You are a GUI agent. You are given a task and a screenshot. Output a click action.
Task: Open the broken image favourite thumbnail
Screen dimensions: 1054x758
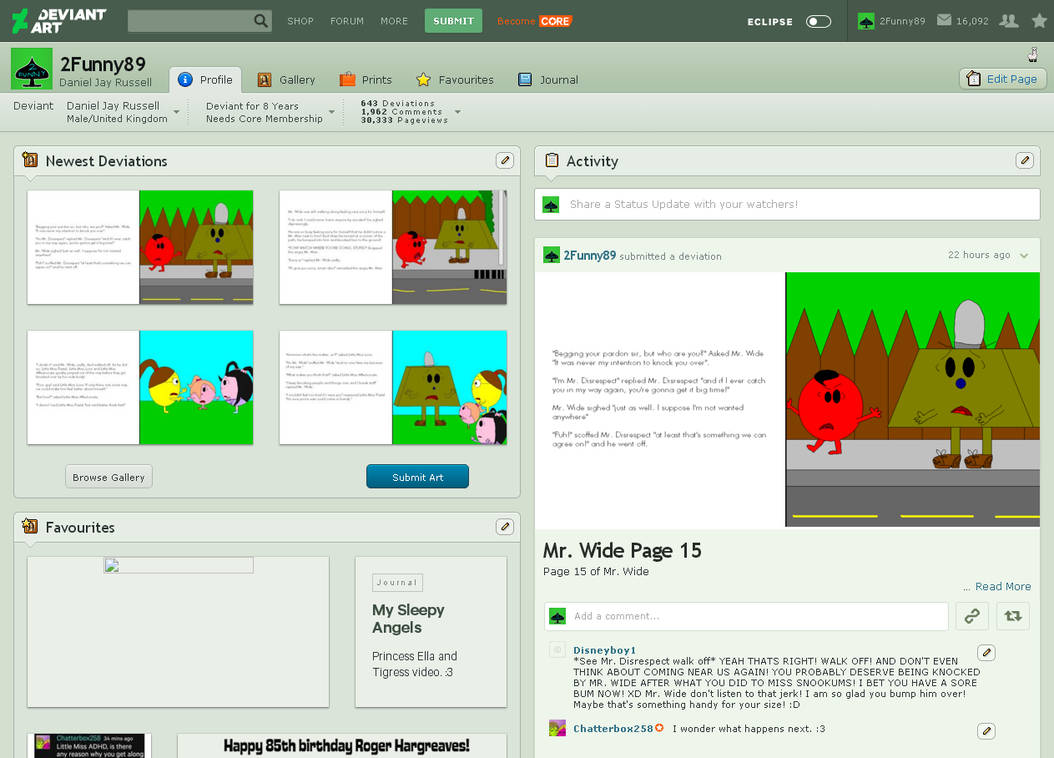tap(178, 632)
